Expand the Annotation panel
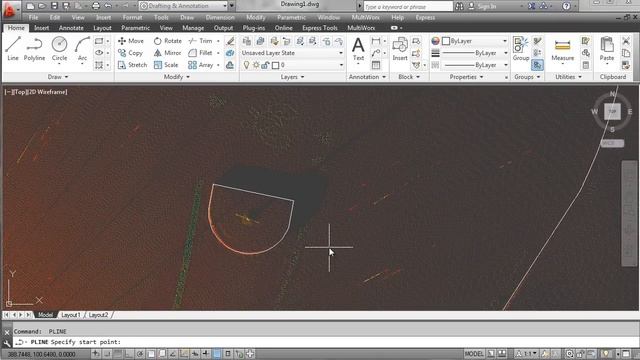The image size is (640, 360). pos(367,77)
